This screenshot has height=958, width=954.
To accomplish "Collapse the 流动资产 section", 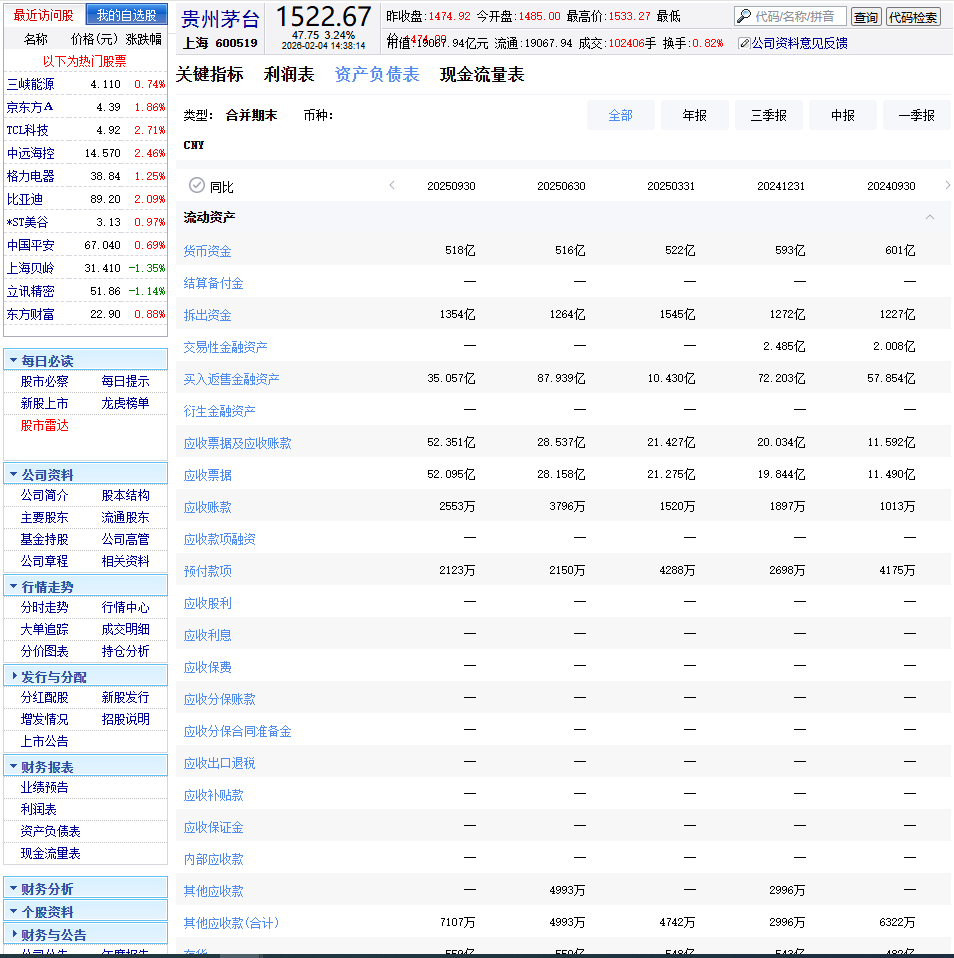I will pos(930,217).
